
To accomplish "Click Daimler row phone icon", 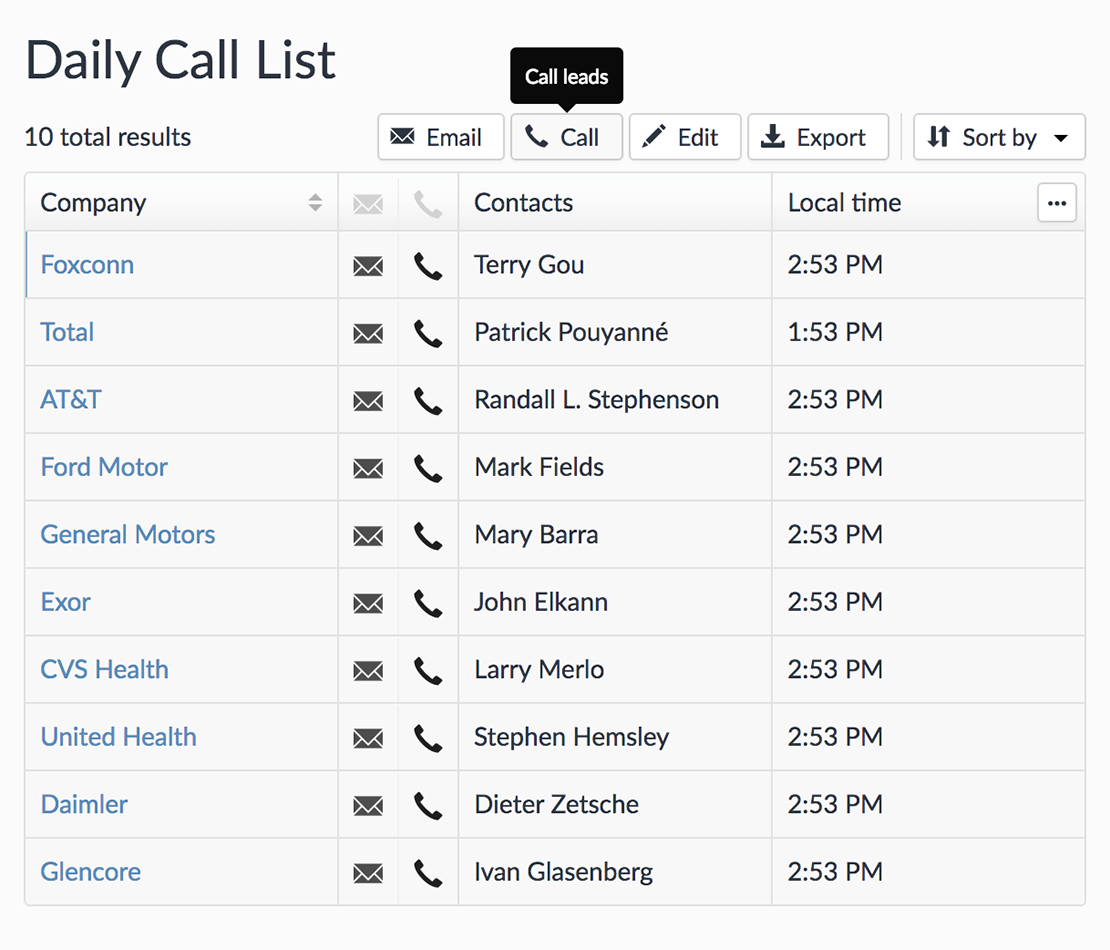I will coord(428,806).
